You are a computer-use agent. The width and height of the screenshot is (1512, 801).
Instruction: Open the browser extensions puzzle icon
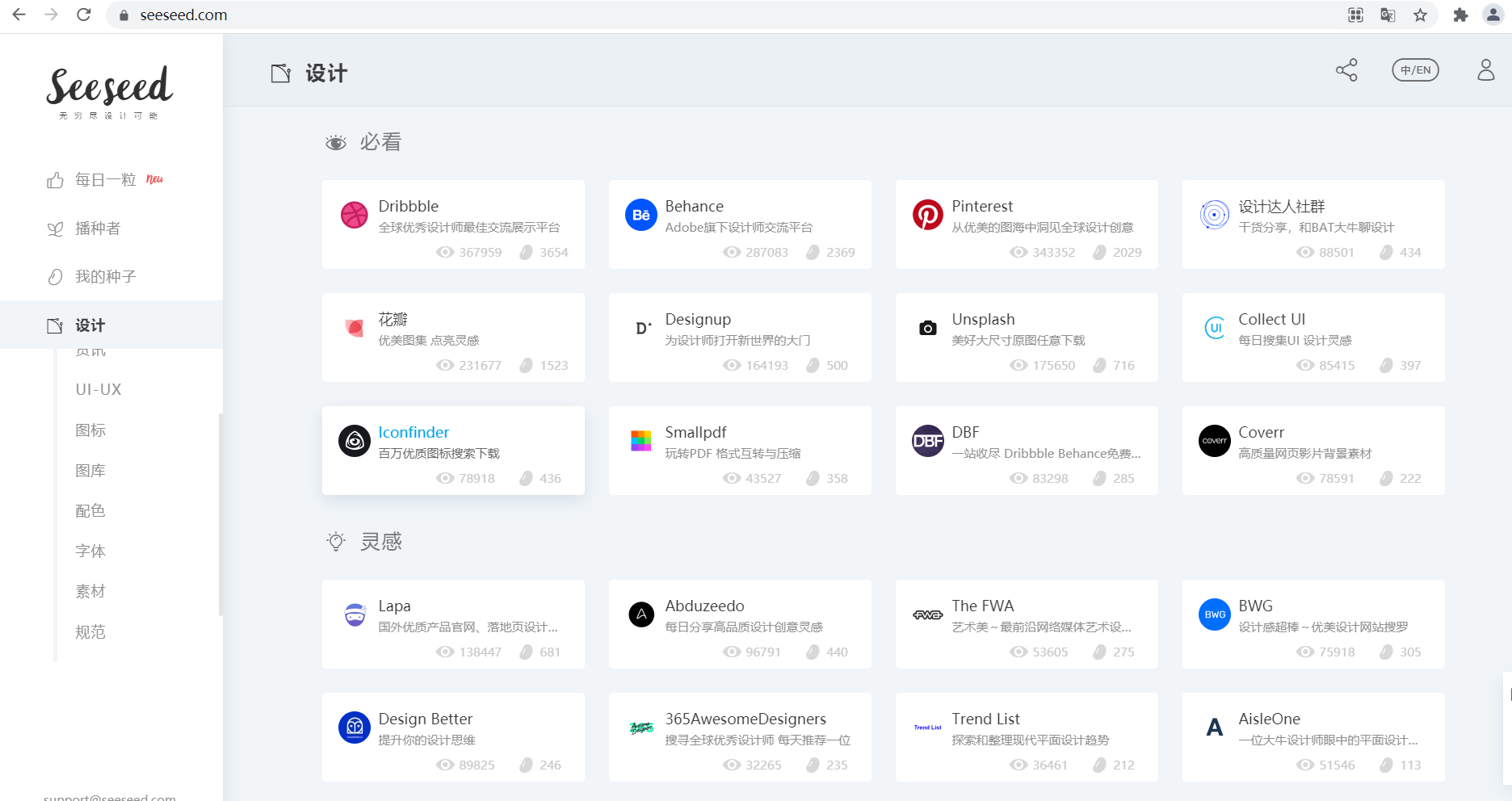tap(1460, 15)
